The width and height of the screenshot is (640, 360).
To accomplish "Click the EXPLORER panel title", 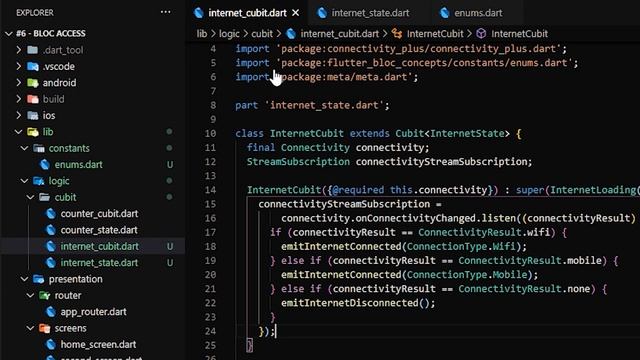I will coord(35,13).
